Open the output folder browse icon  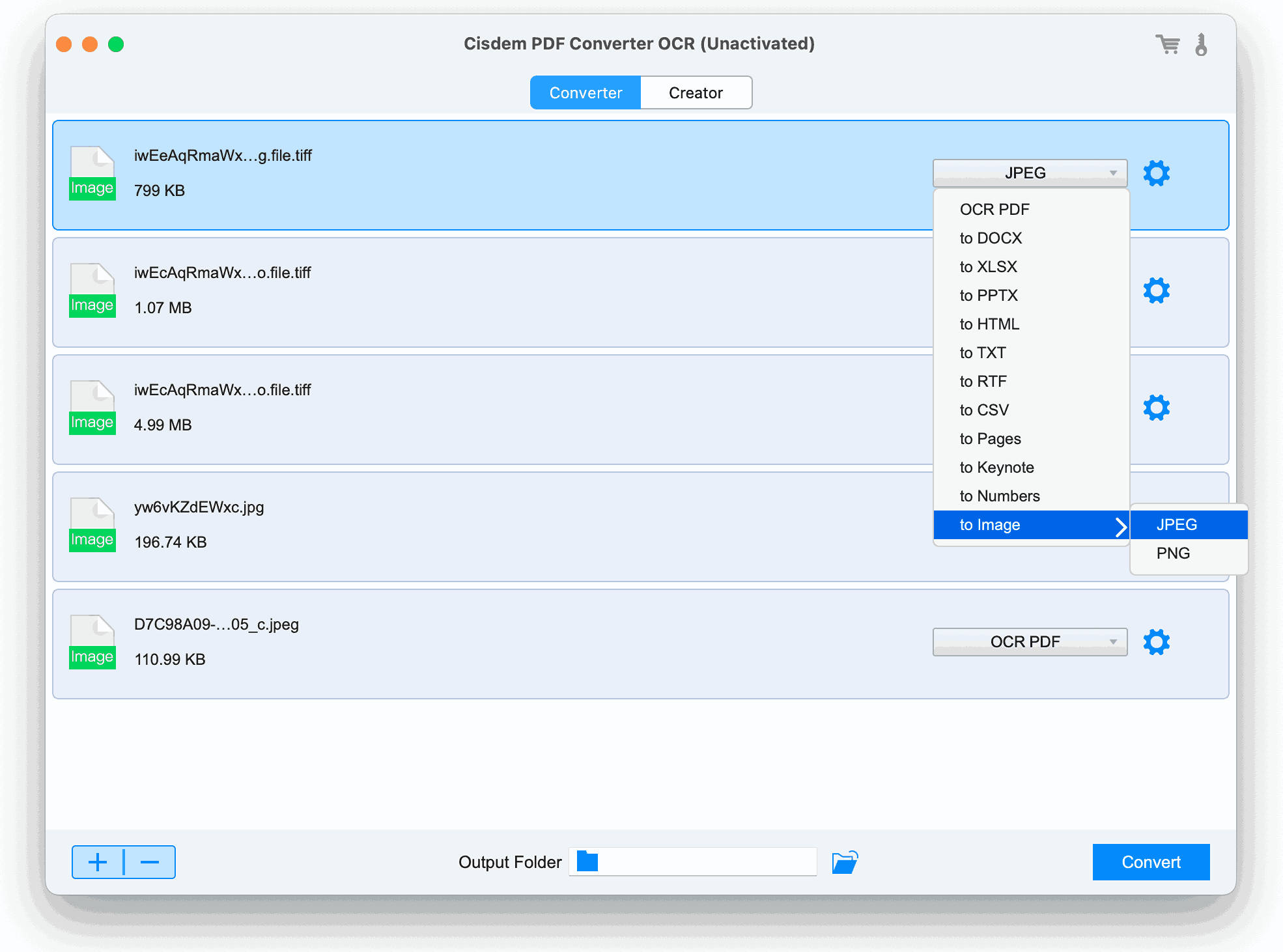click(845, 862)
